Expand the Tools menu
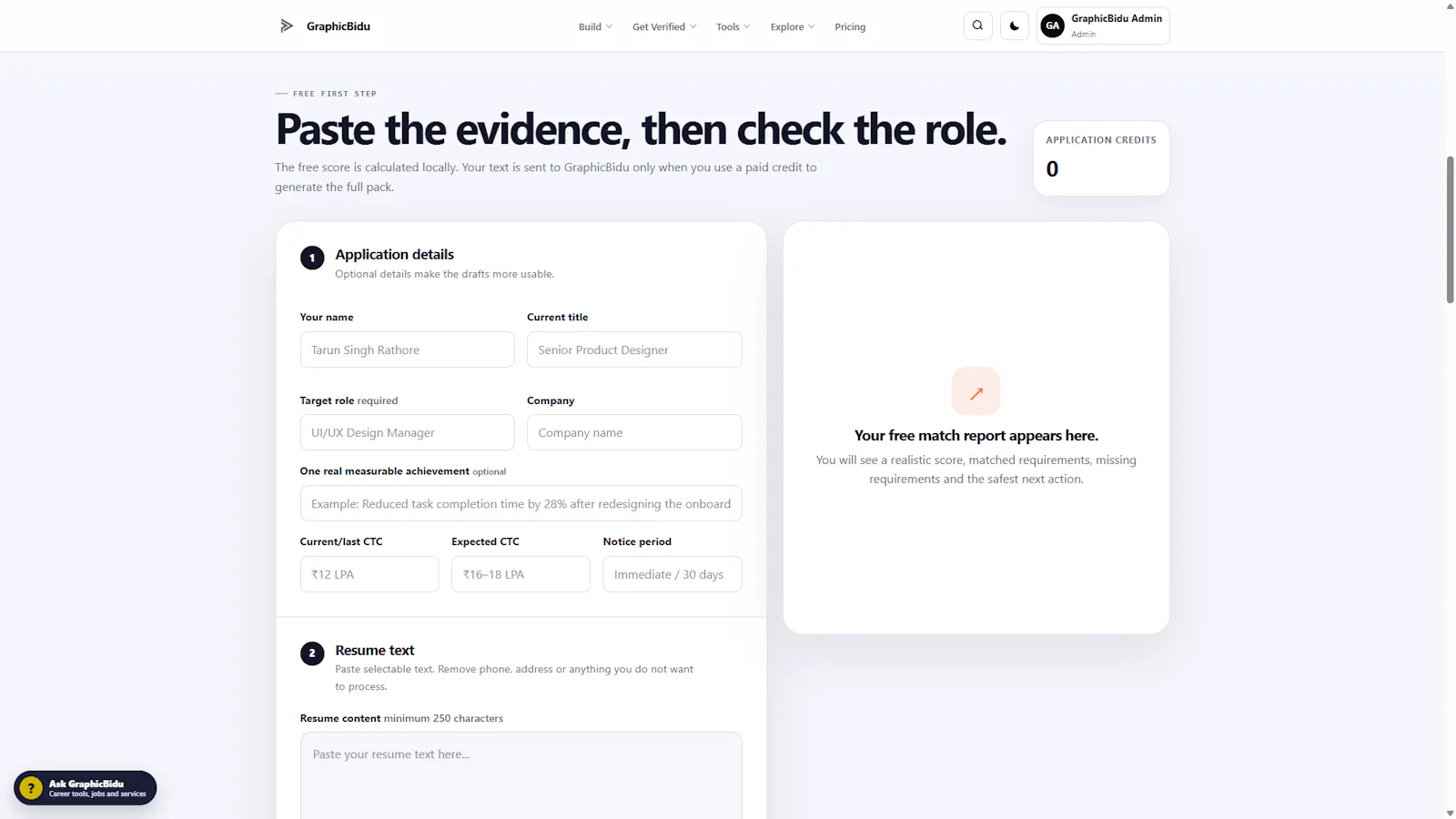This screenshot has width=1456, height=819. pyautogui.click(x=733, y=26)
